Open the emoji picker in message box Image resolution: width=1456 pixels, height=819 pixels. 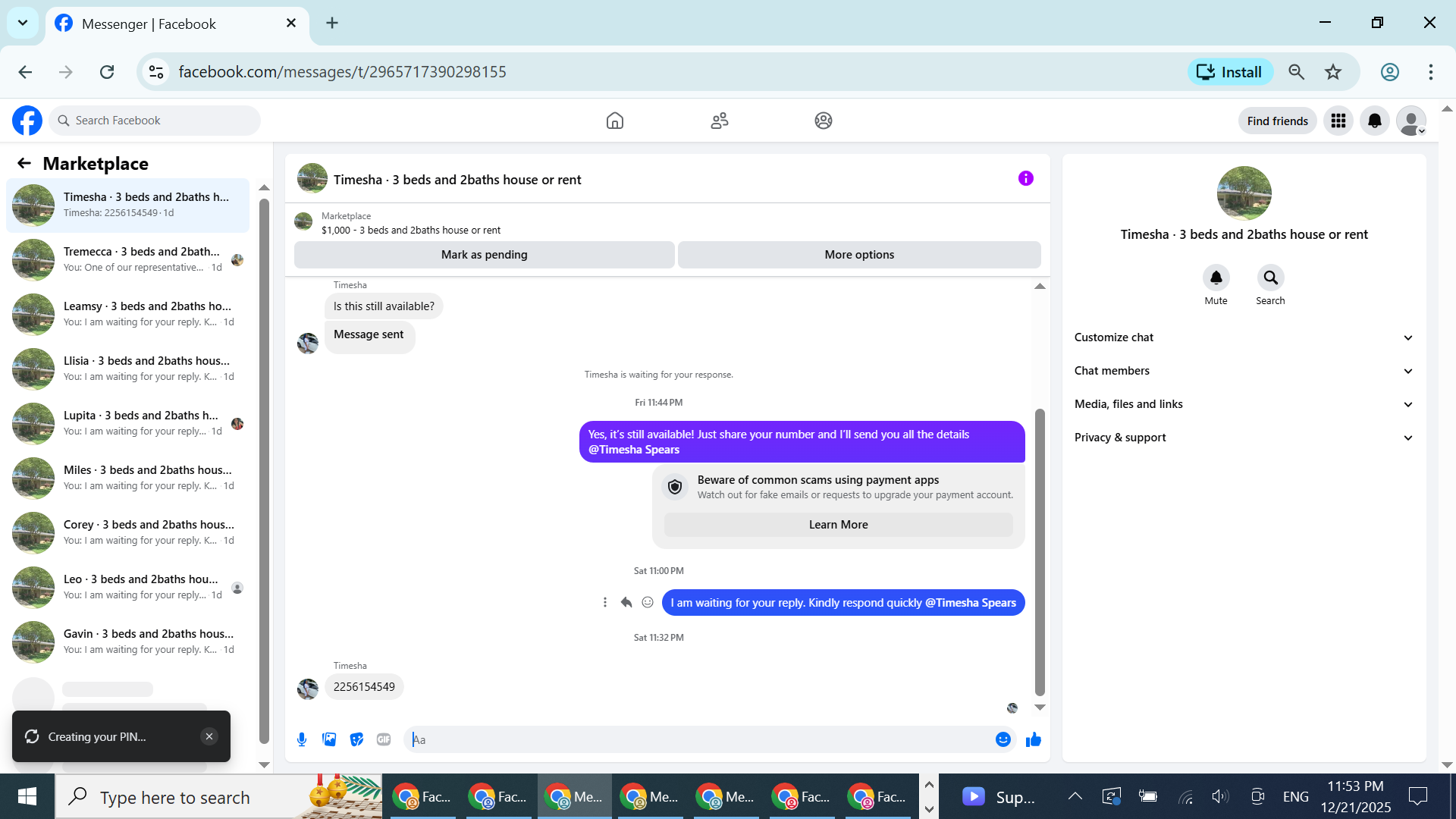pyautogui.click(x=1003, y=739)
